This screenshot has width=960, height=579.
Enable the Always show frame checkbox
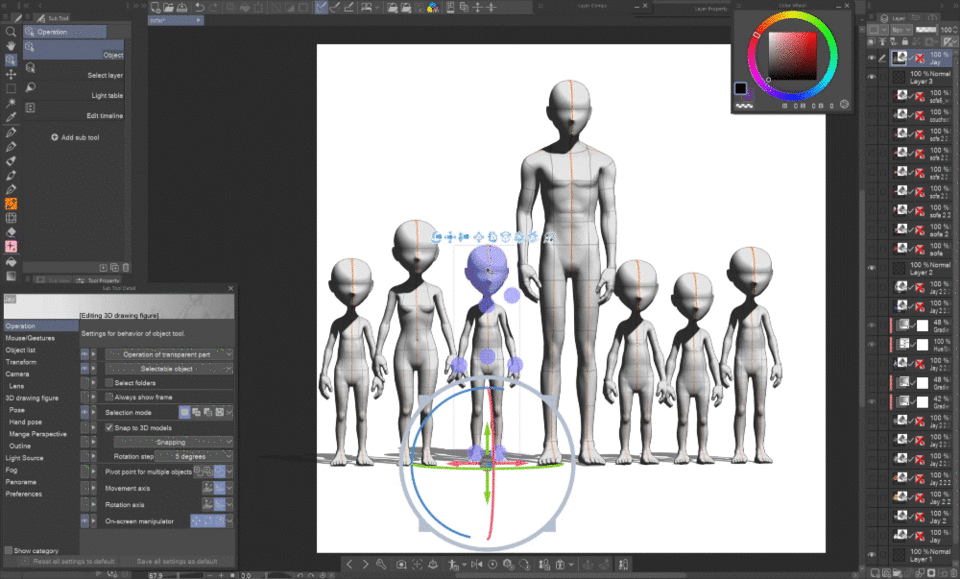(109, 397)
